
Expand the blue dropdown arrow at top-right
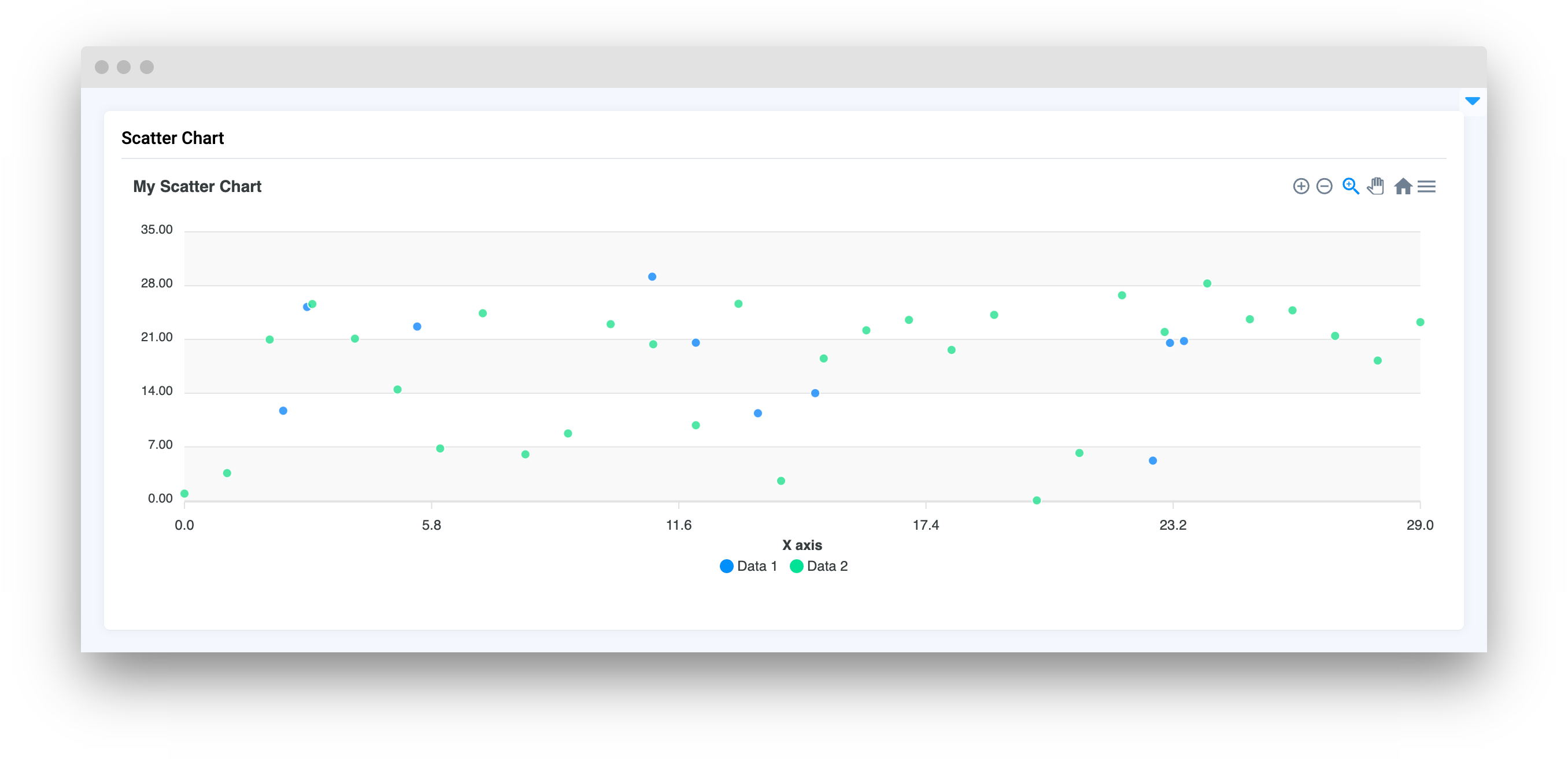click(x=1472, y=101)
